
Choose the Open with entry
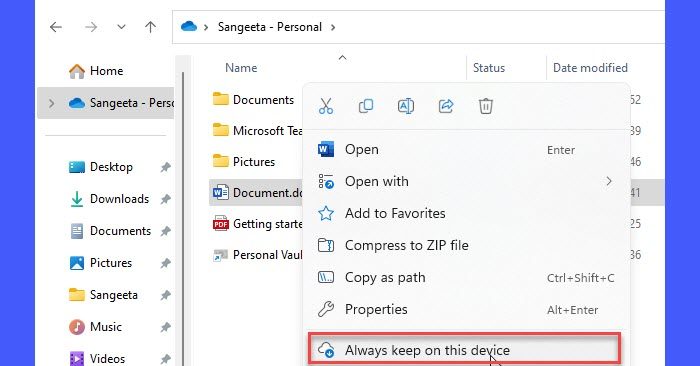point(466,181)
